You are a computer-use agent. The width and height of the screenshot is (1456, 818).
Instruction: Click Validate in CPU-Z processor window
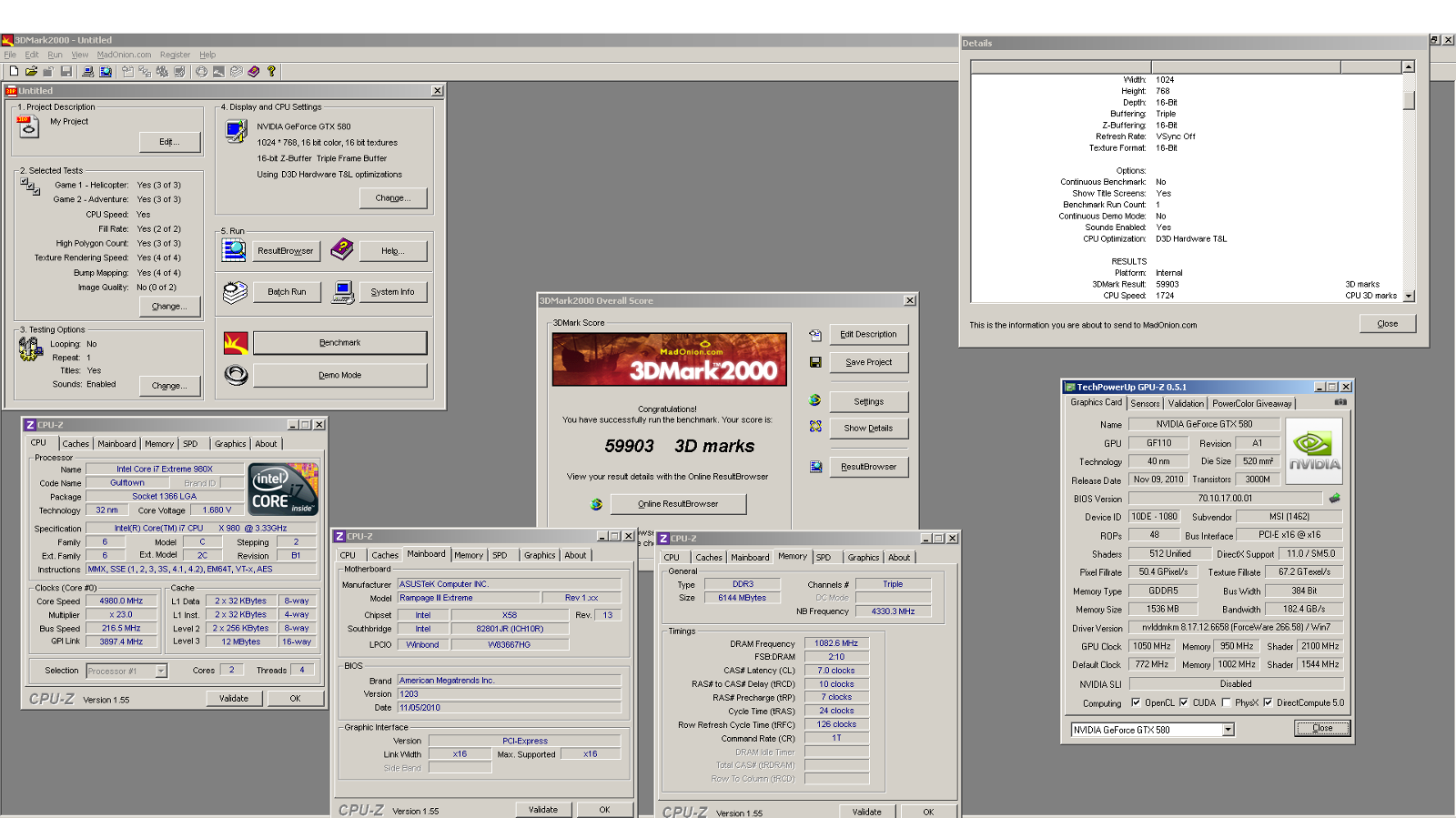point(234,699)
